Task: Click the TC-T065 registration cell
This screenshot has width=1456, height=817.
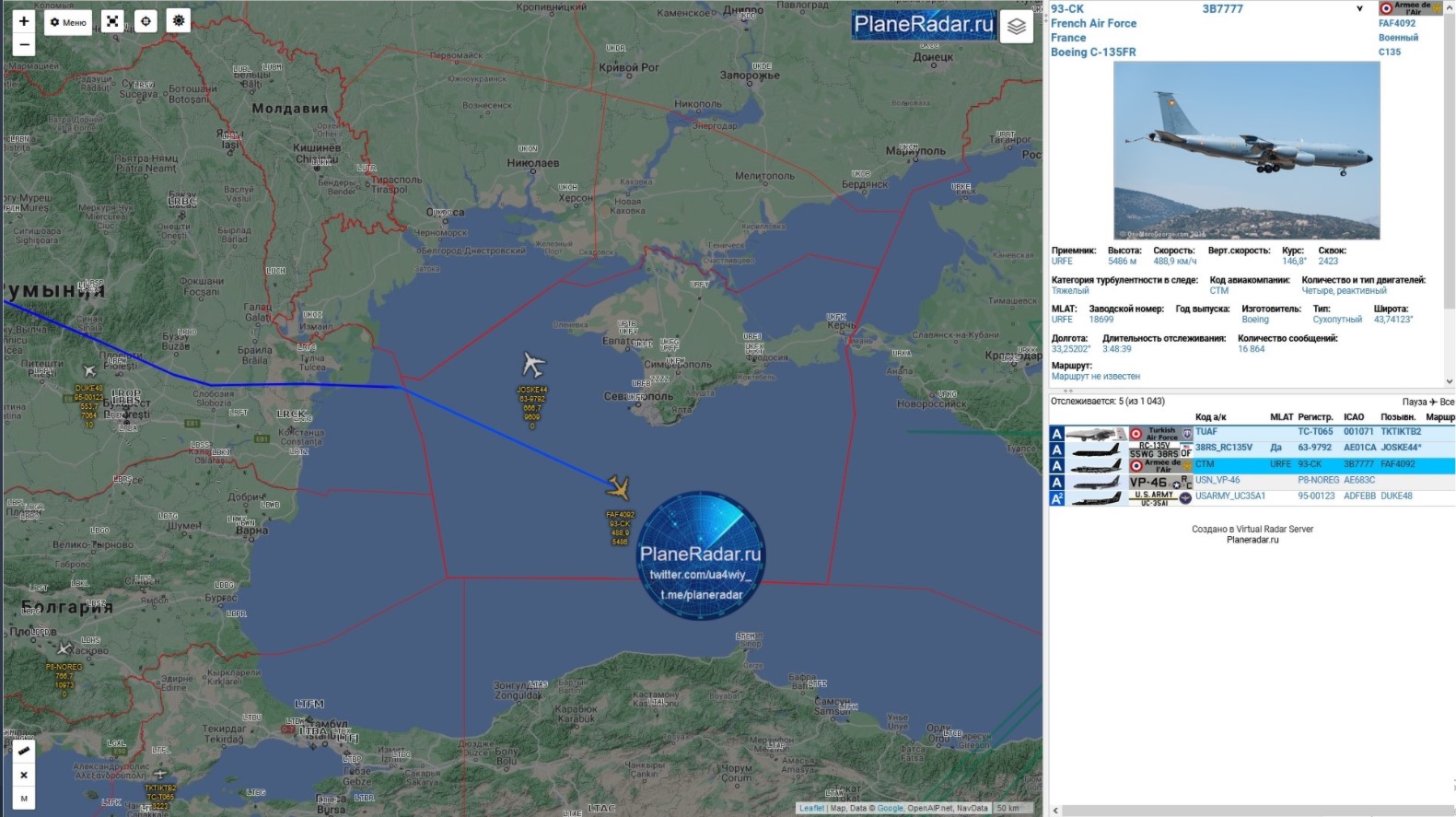Action: [x=1315, y=432]
